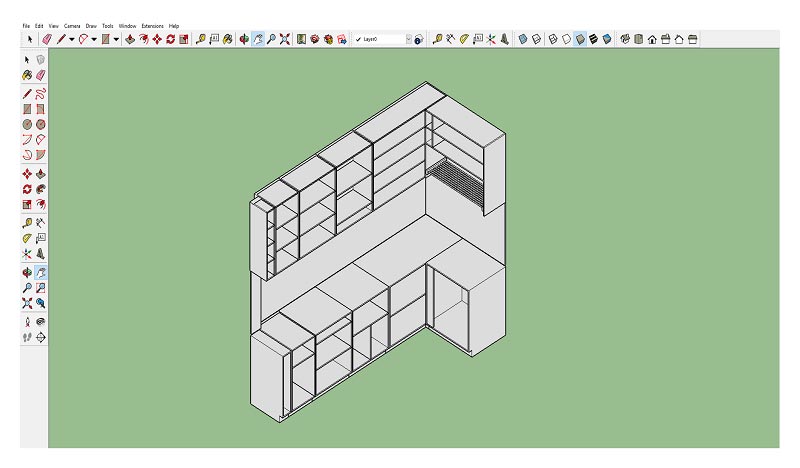
Task: Select the Polygon tool
Action: click(x=40, y=124)
